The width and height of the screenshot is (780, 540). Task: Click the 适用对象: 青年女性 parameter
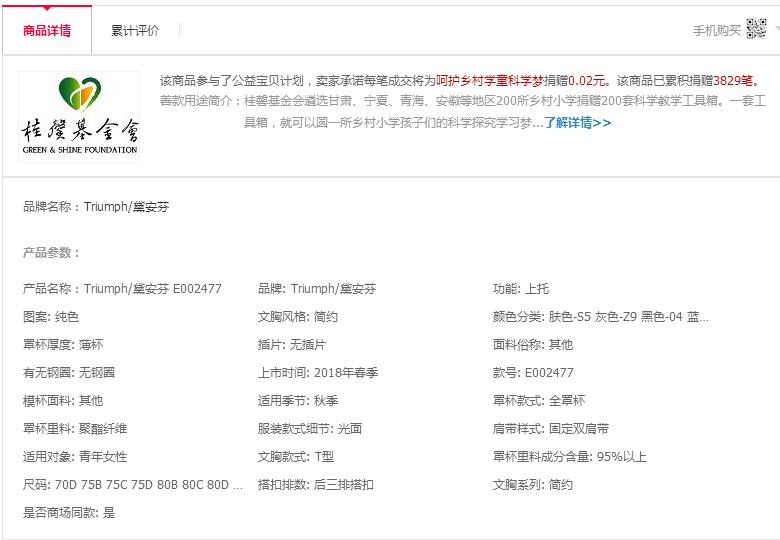click(x=75, y=456)
